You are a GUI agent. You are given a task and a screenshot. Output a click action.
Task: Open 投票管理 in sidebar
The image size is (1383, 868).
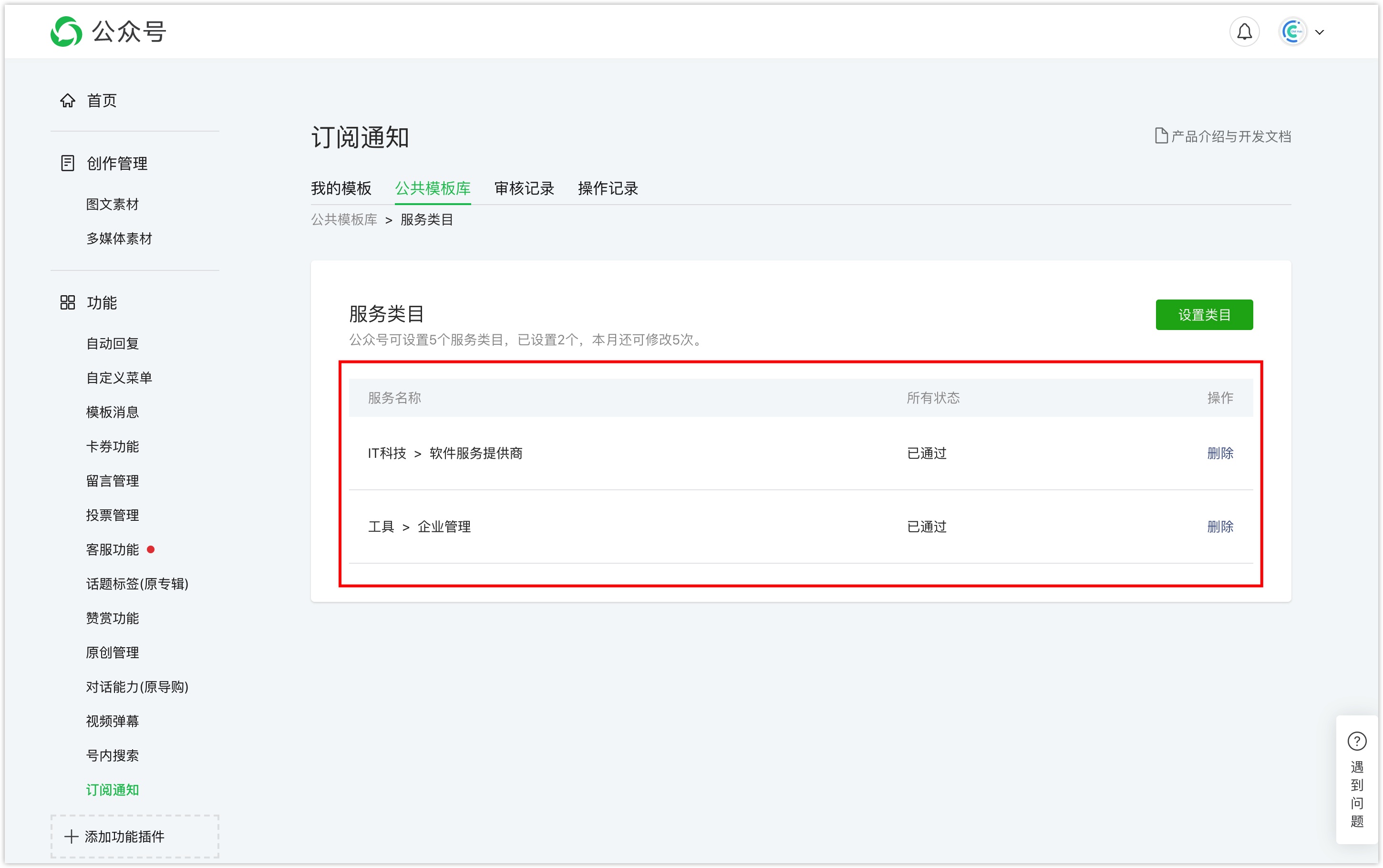113,516
